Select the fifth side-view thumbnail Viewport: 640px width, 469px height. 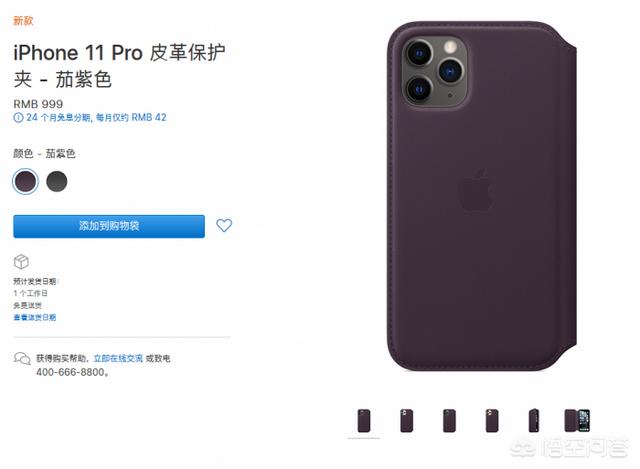click(x=534, y=421)
